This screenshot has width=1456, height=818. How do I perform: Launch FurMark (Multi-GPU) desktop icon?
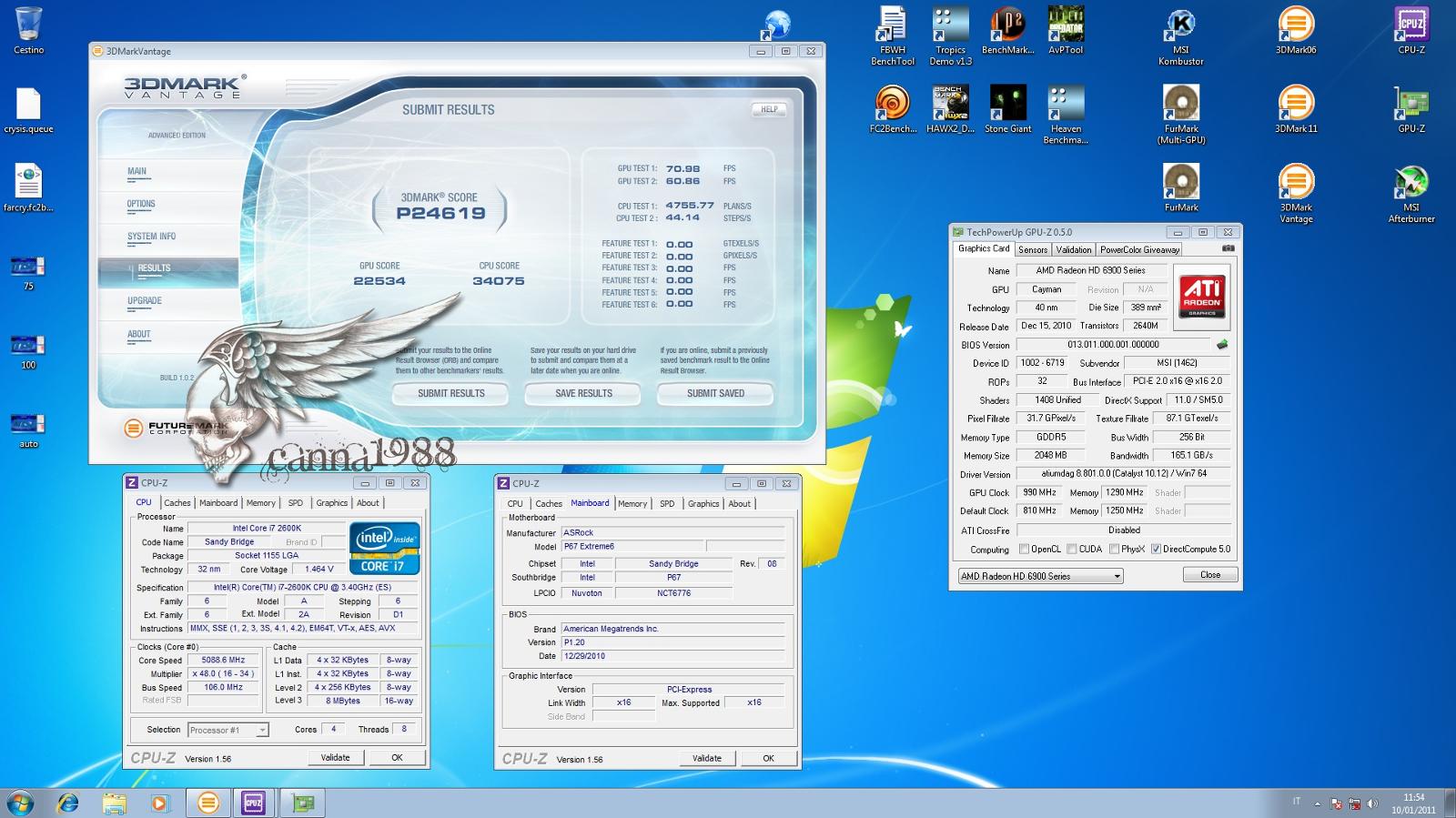click(x=1181, y=115)
